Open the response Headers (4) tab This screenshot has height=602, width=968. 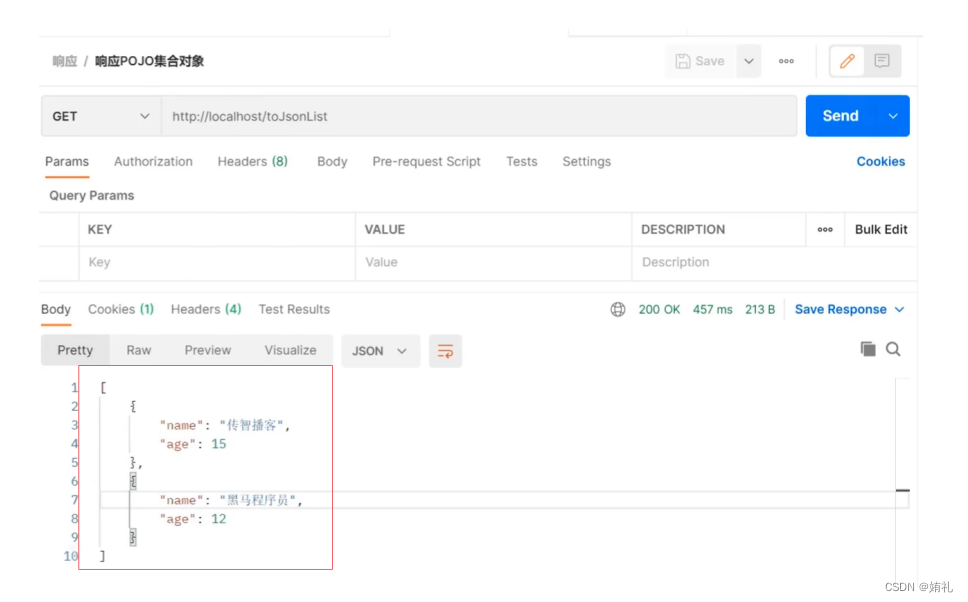206,309
